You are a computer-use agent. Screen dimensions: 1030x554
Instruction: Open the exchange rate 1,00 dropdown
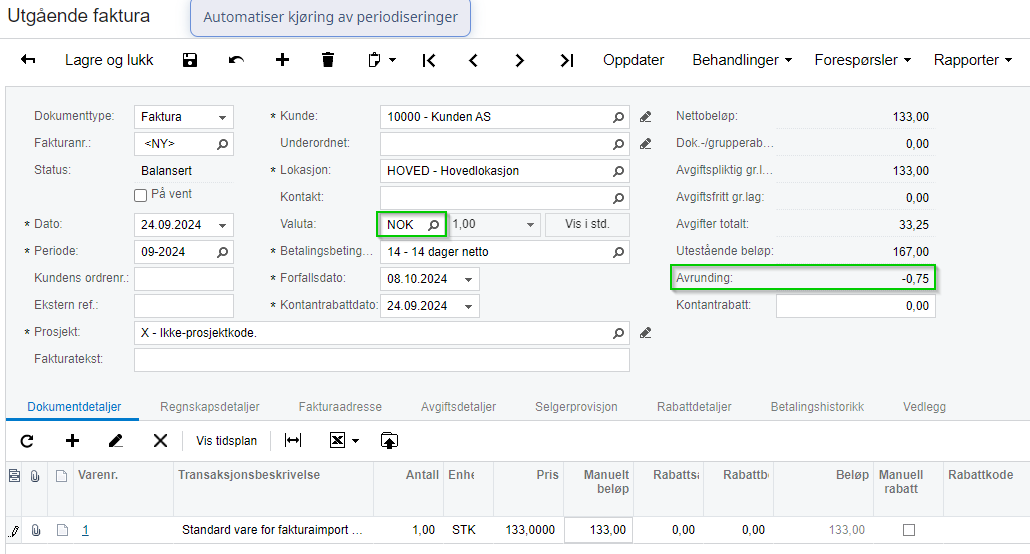tap(529, 225)
